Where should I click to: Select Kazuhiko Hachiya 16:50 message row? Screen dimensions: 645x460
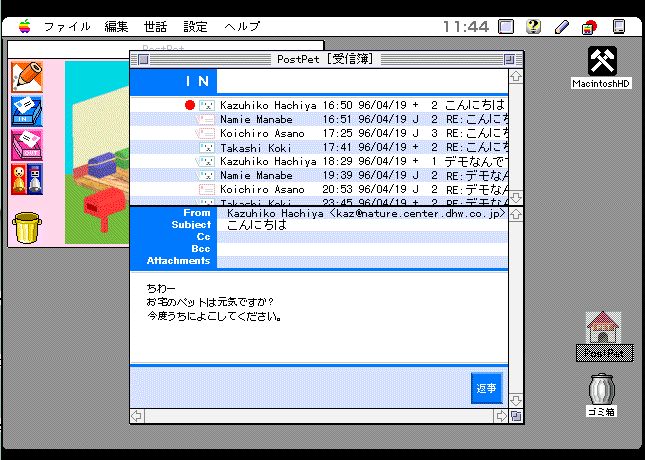pyautogui.click(x=319, y=105)
